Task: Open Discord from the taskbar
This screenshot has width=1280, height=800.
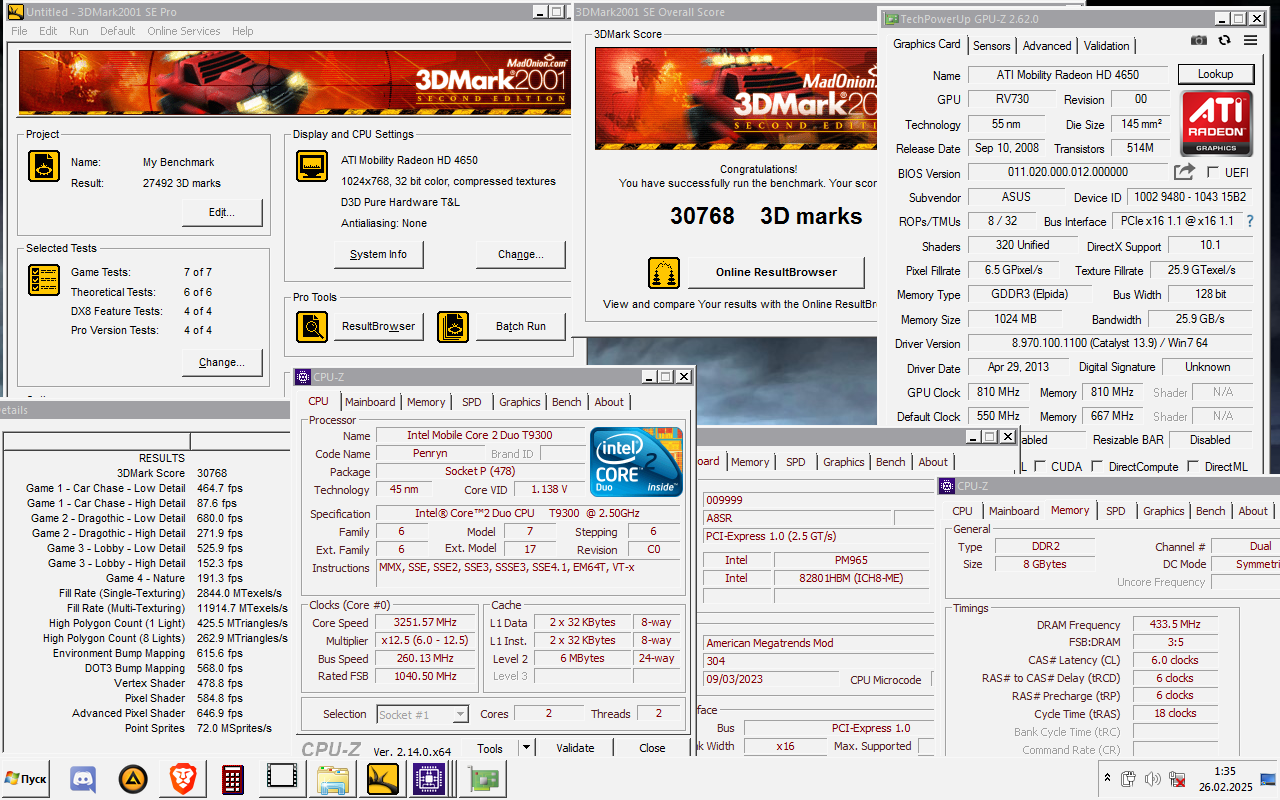Action: click(x=82, y=779)
